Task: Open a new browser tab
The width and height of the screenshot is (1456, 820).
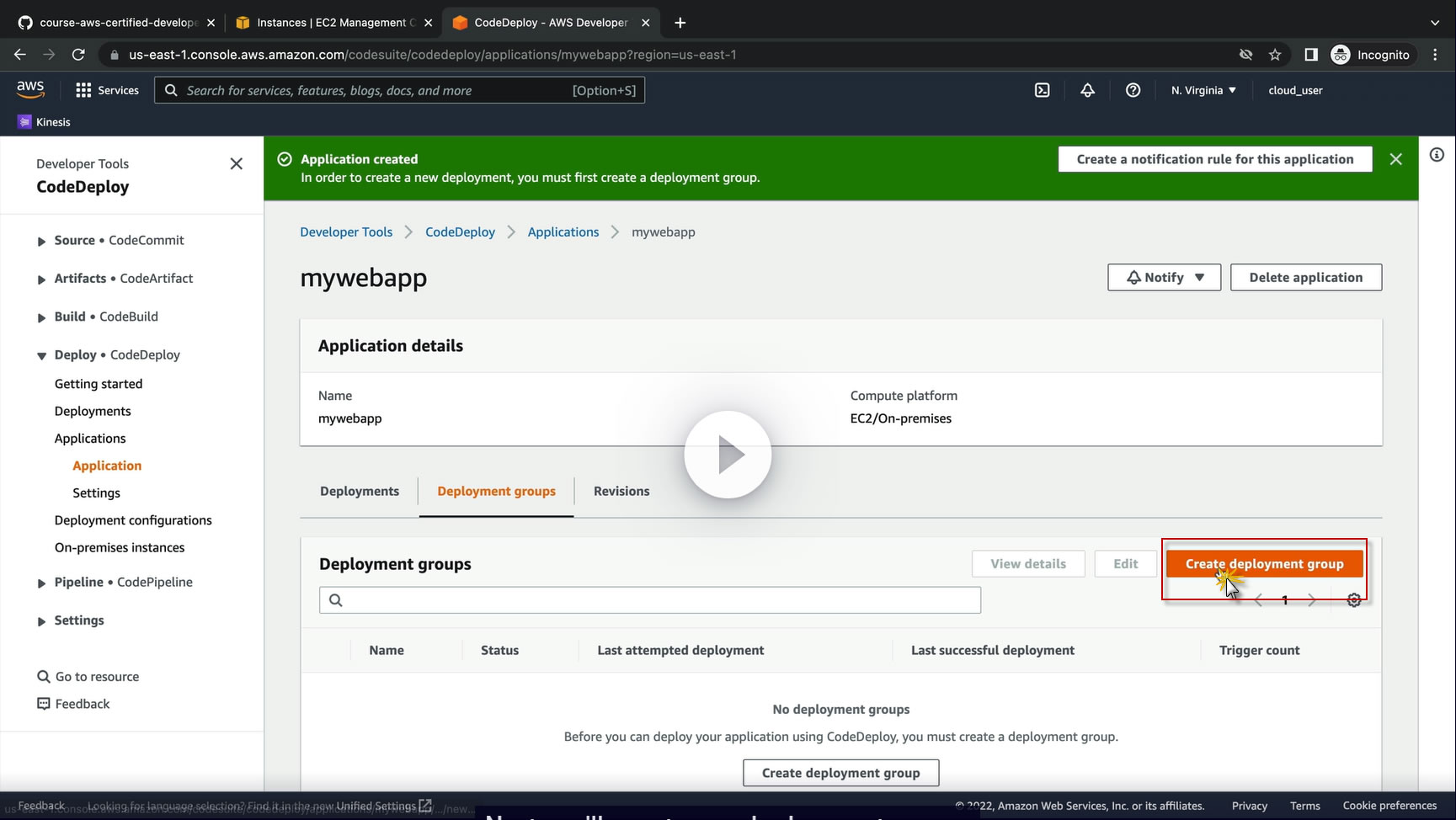Action: click(x=680, y=23)
